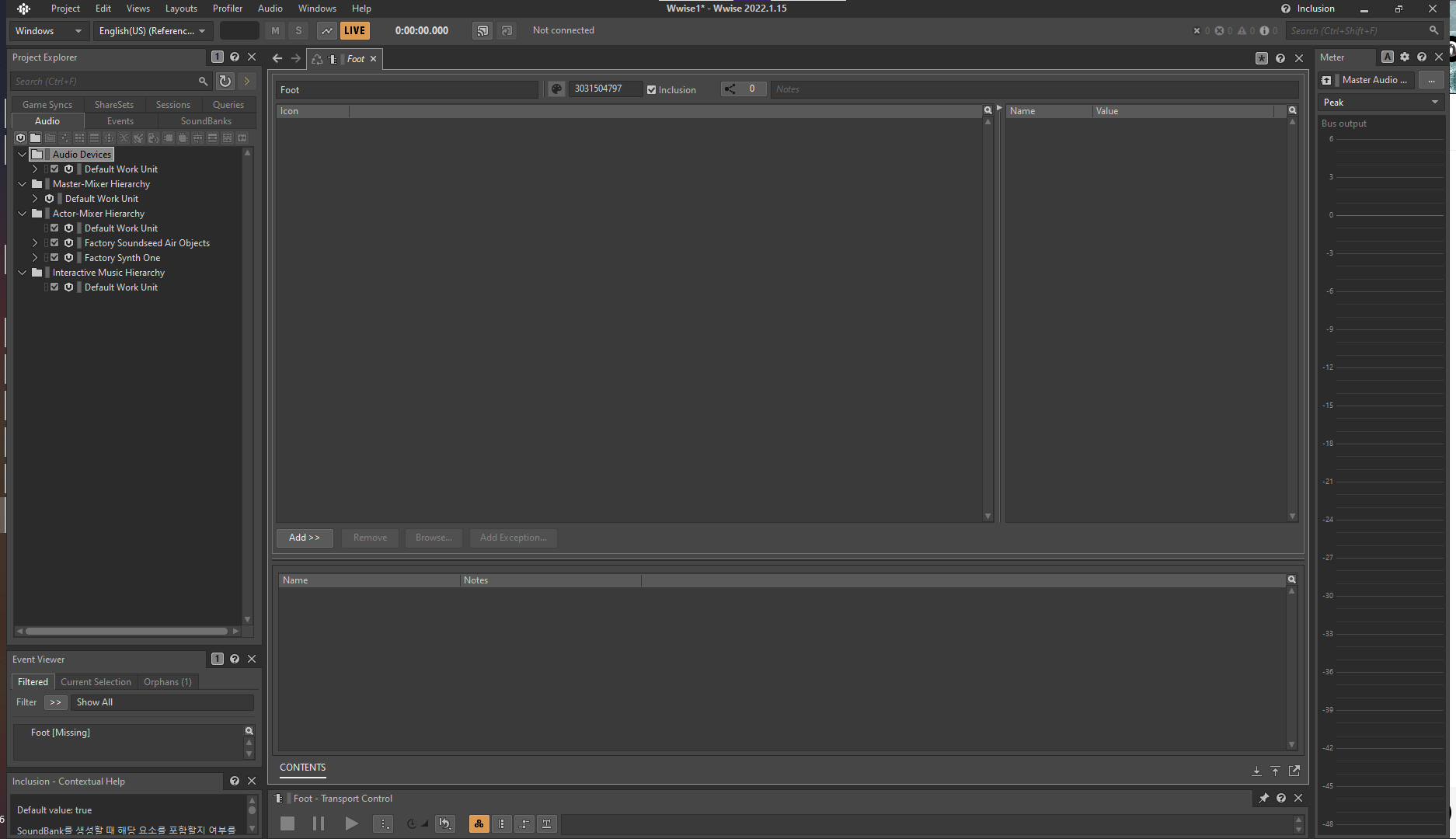Image resolution: width=1456 pixels, height=839 pixels.
Task: Open the Windows platform dropdown
Action: tap(48, 30)
